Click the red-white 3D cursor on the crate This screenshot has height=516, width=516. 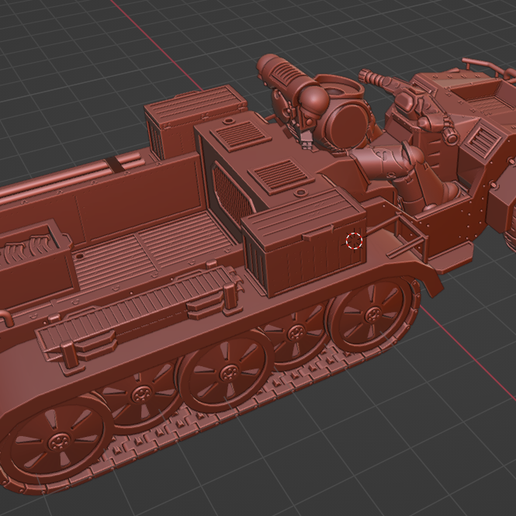(x=354, y=240)
